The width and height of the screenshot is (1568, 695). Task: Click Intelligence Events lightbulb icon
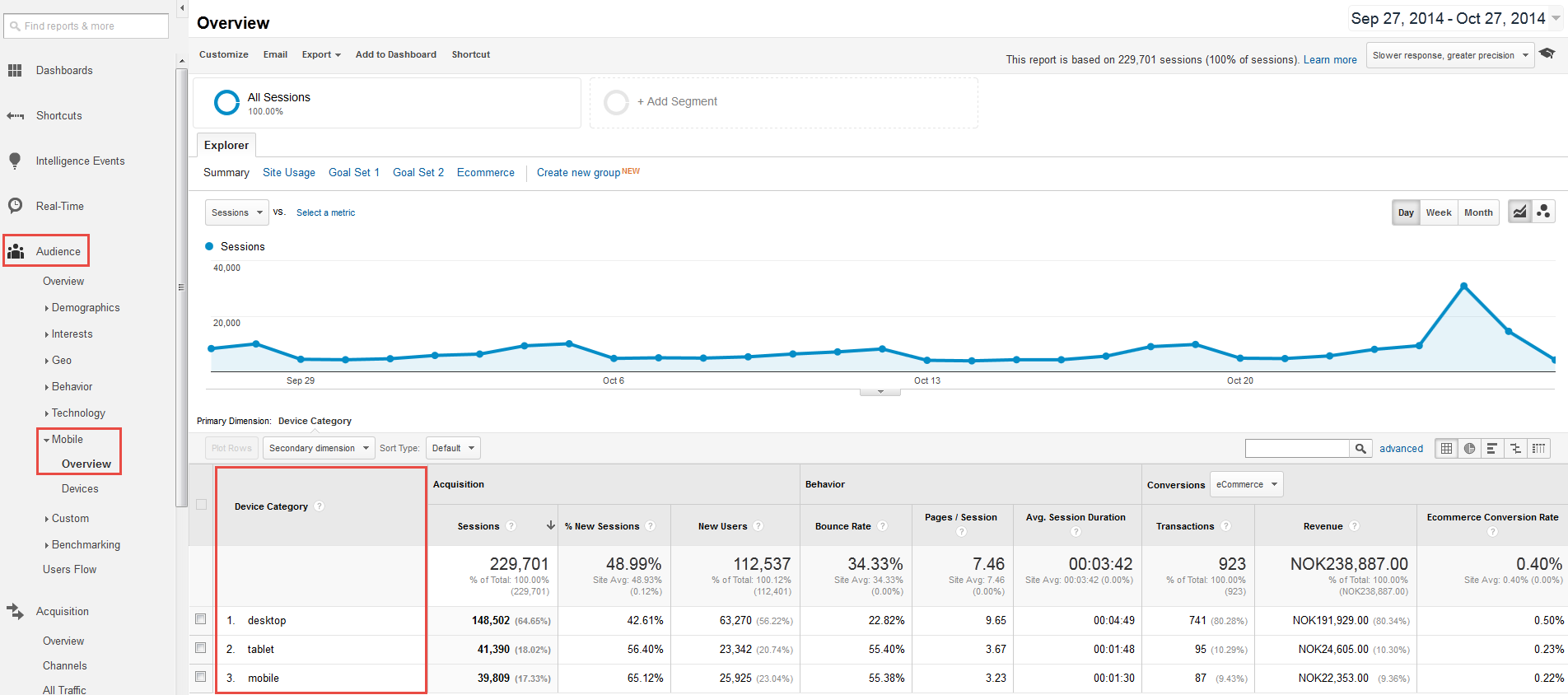(x=15, y=161)
